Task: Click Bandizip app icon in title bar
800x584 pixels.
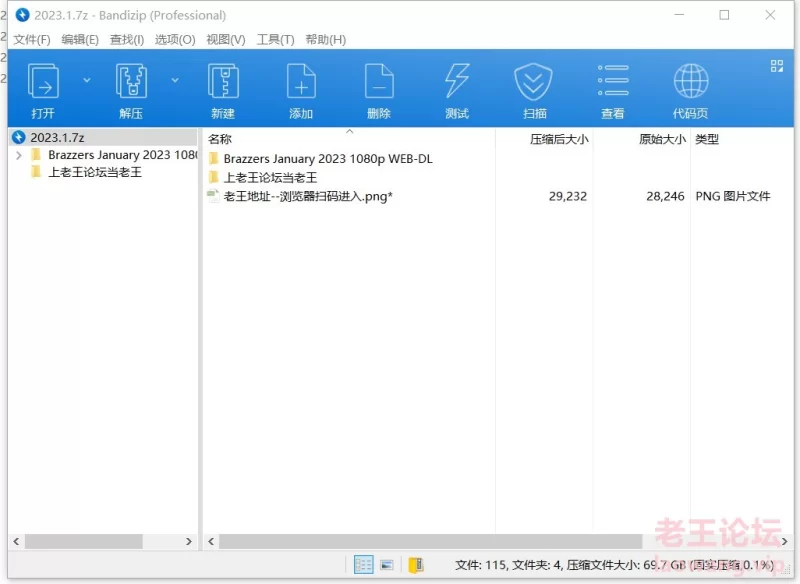Action: coord(22,15)
